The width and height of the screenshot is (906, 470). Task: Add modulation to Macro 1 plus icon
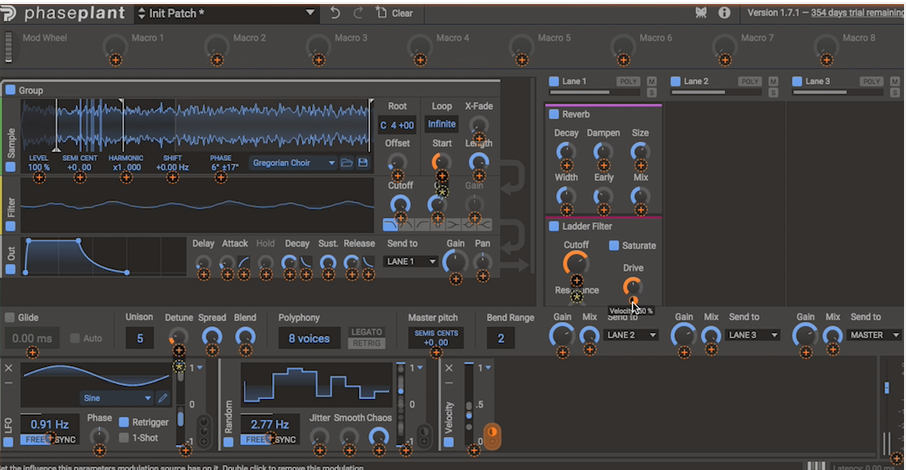(x=116, y=60)
